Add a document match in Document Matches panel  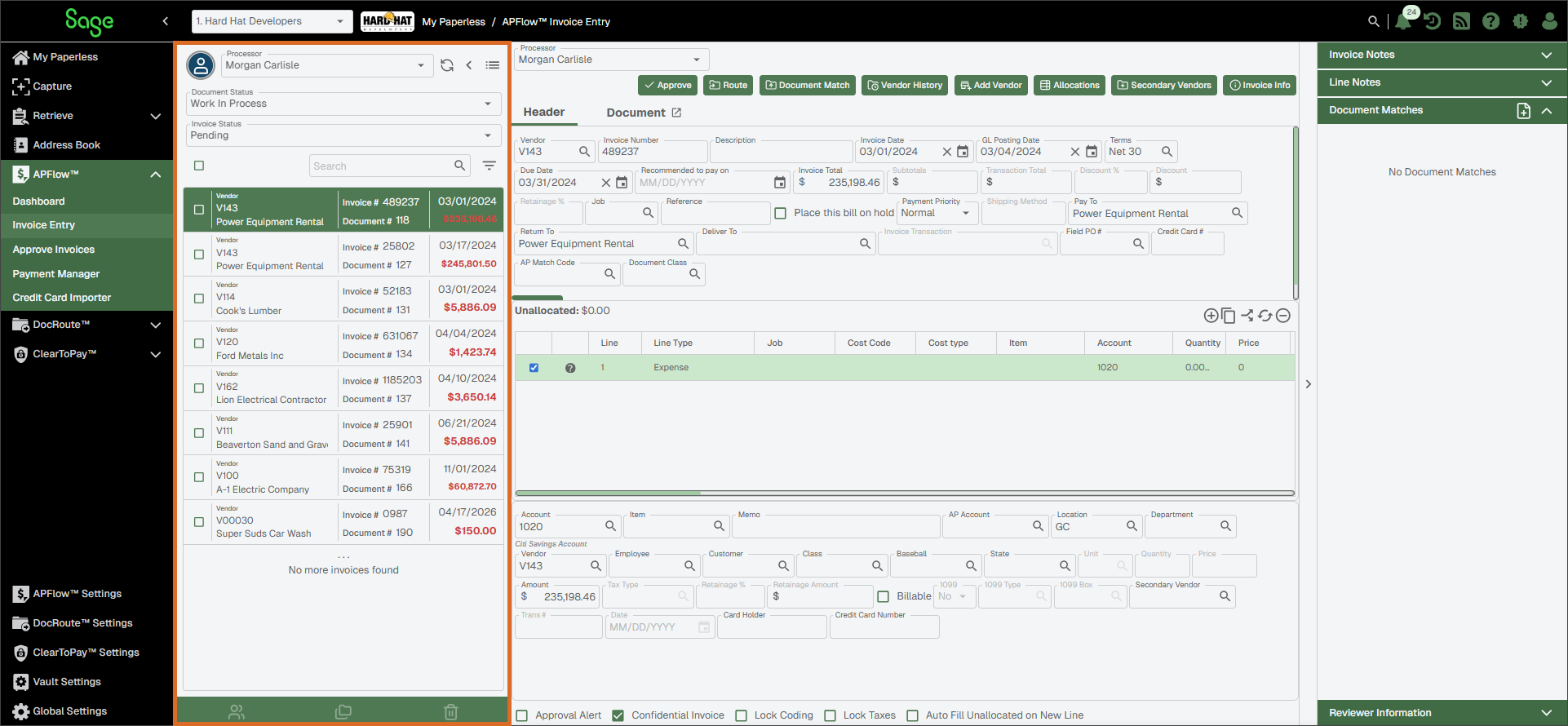click(1523, 110)
